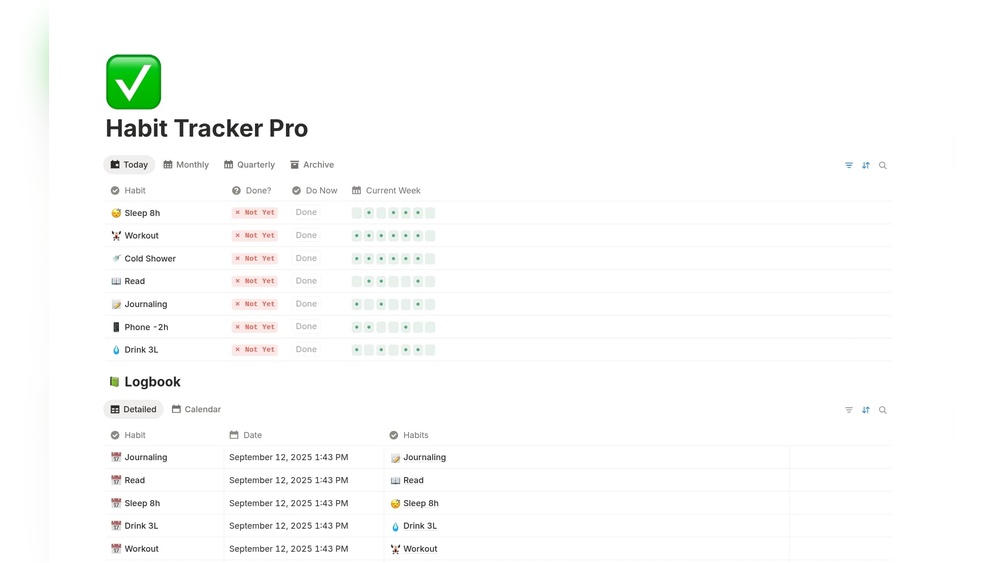Click the Logbook sort icon

pyautogui.click(x=866, y=410)
